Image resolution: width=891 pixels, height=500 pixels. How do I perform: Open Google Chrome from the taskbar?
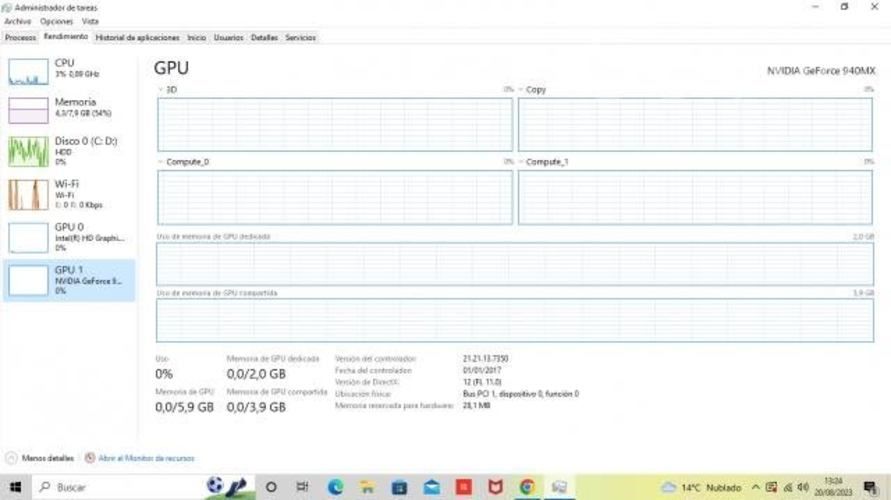tap(527, 487)
